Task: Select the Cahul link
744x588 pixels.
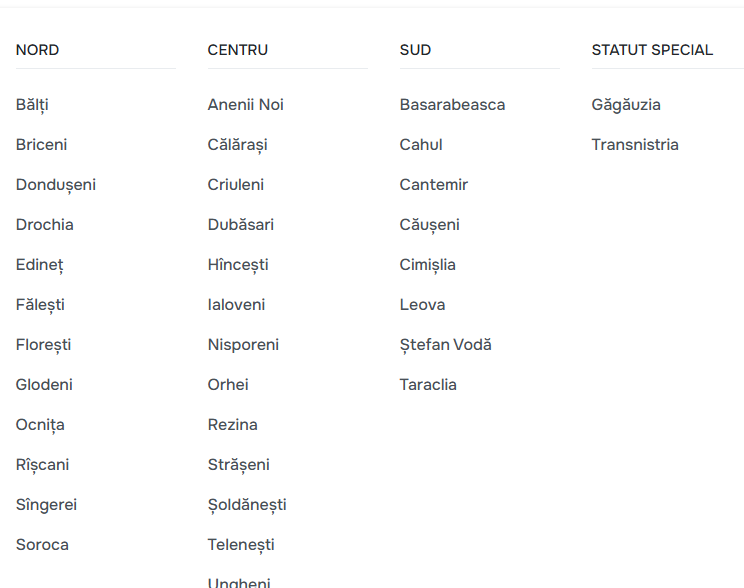Action: 421,145
